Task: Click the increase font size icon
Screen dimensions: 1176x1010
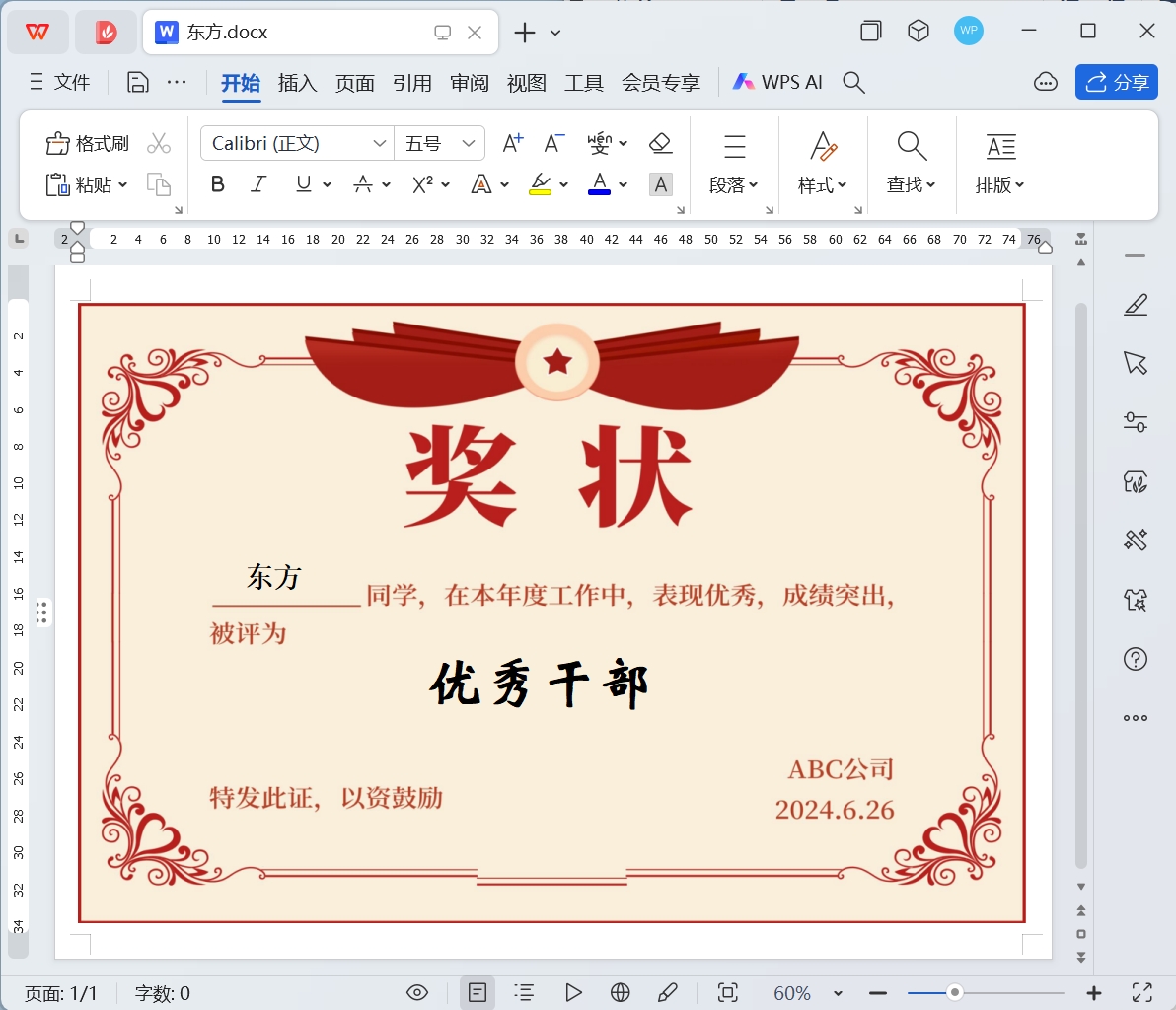Action: pos(513,144)
